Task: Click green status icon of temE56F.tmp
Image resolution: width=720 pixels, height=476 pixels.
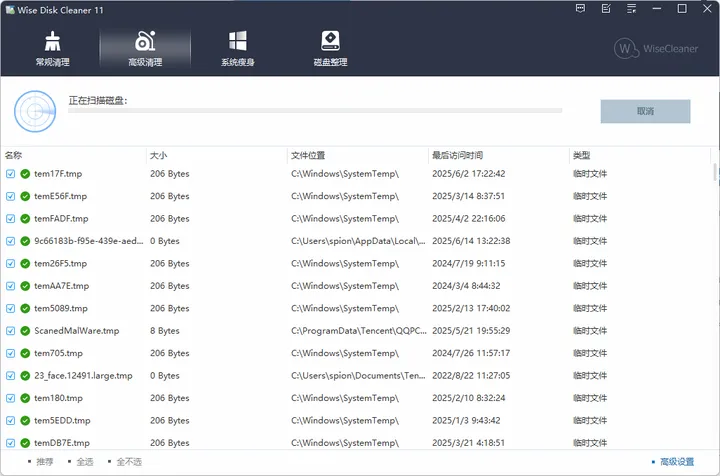Action: 25,196
